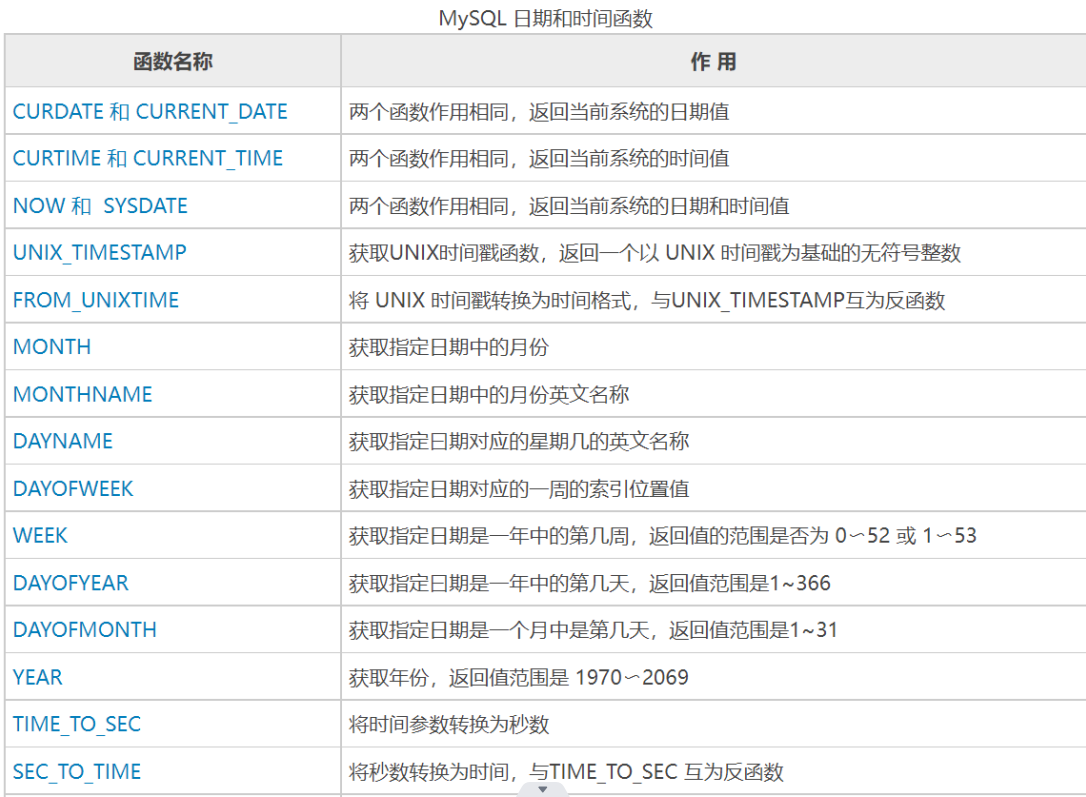The width and height of the screenshot is (1086, 797).
Task: Open the CURDATE 和 CURRENT_DATE function link
Action: [150, 111]
